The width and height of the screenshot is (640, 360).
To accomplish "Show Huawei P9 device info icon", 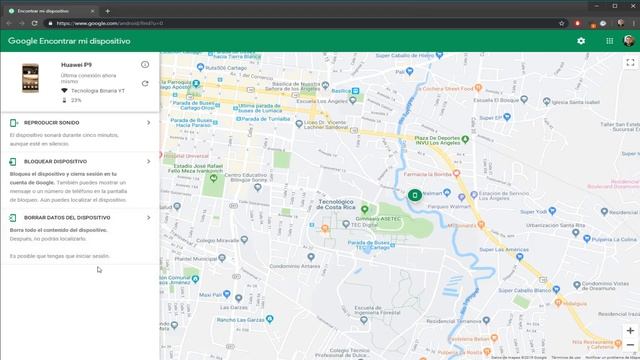I will 145,64.
